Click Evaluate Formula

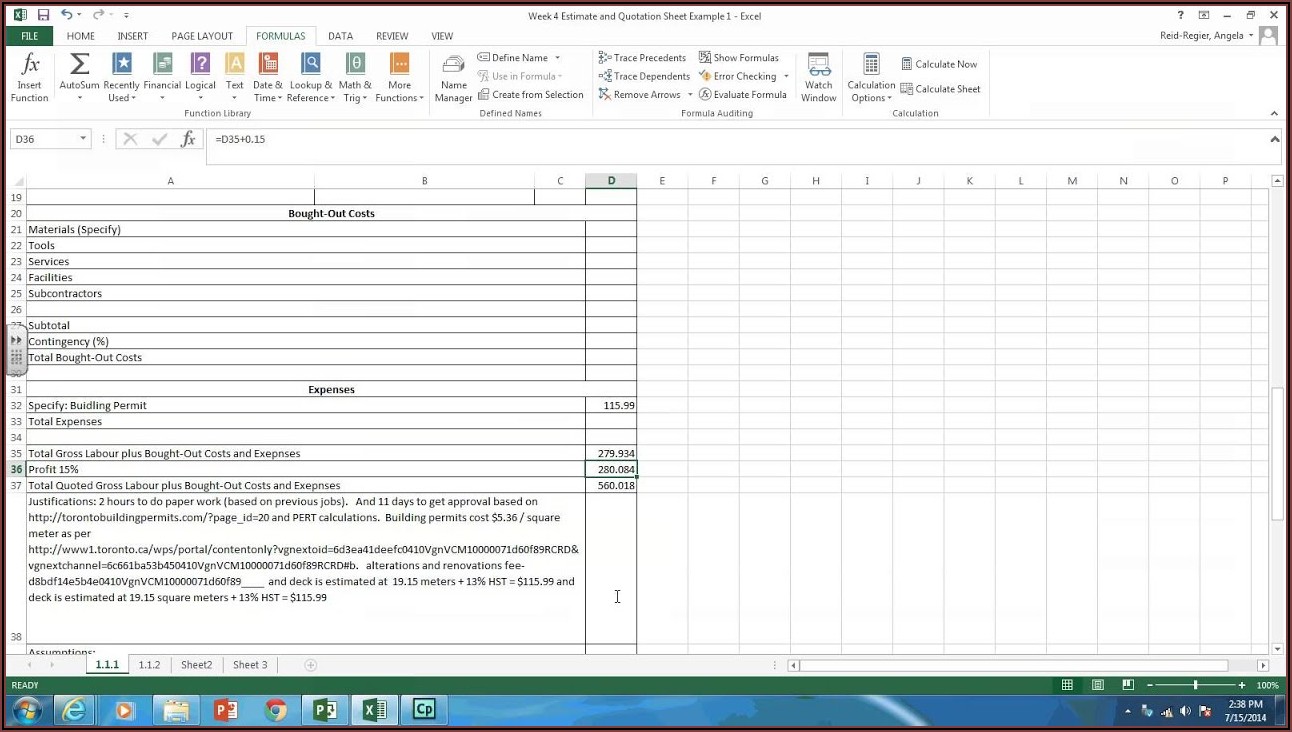(x=743, y=95)
